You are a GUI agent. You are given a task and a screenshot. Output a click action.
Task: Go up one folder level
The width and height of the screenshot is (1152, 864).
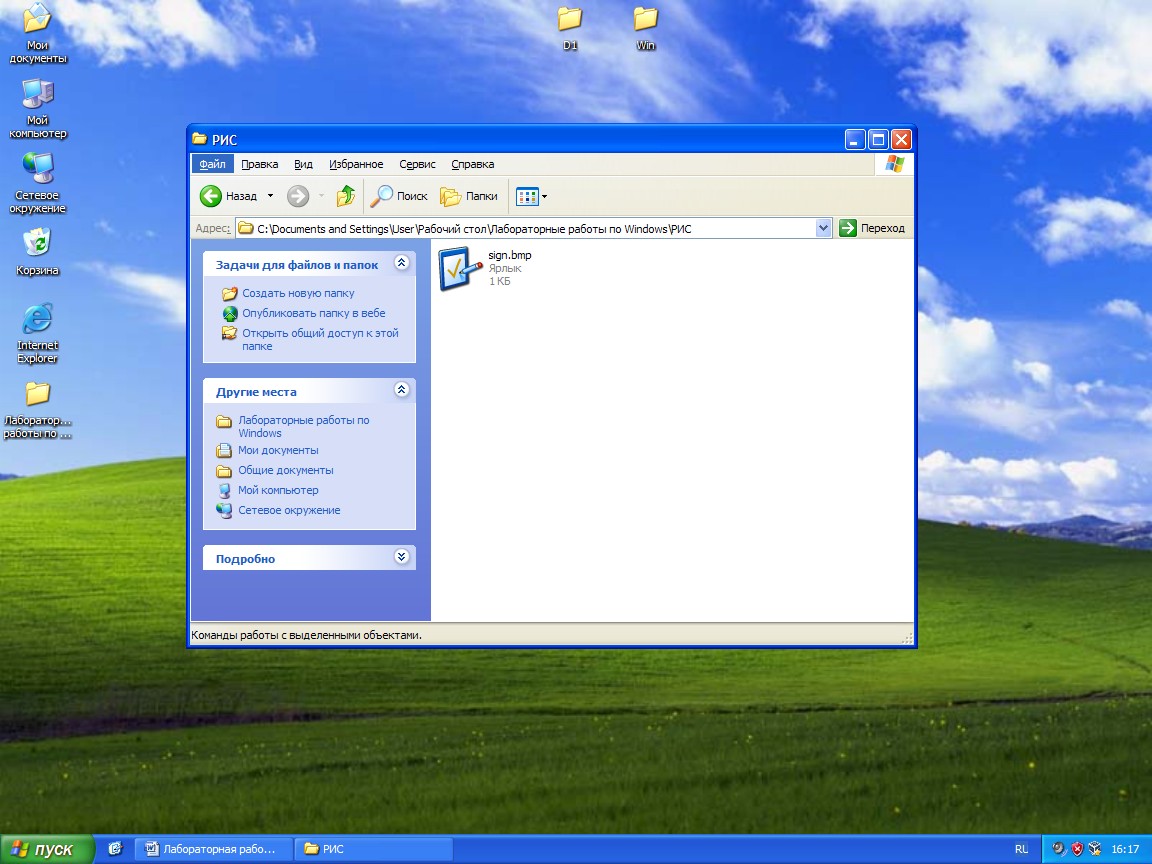coord(346,196)
